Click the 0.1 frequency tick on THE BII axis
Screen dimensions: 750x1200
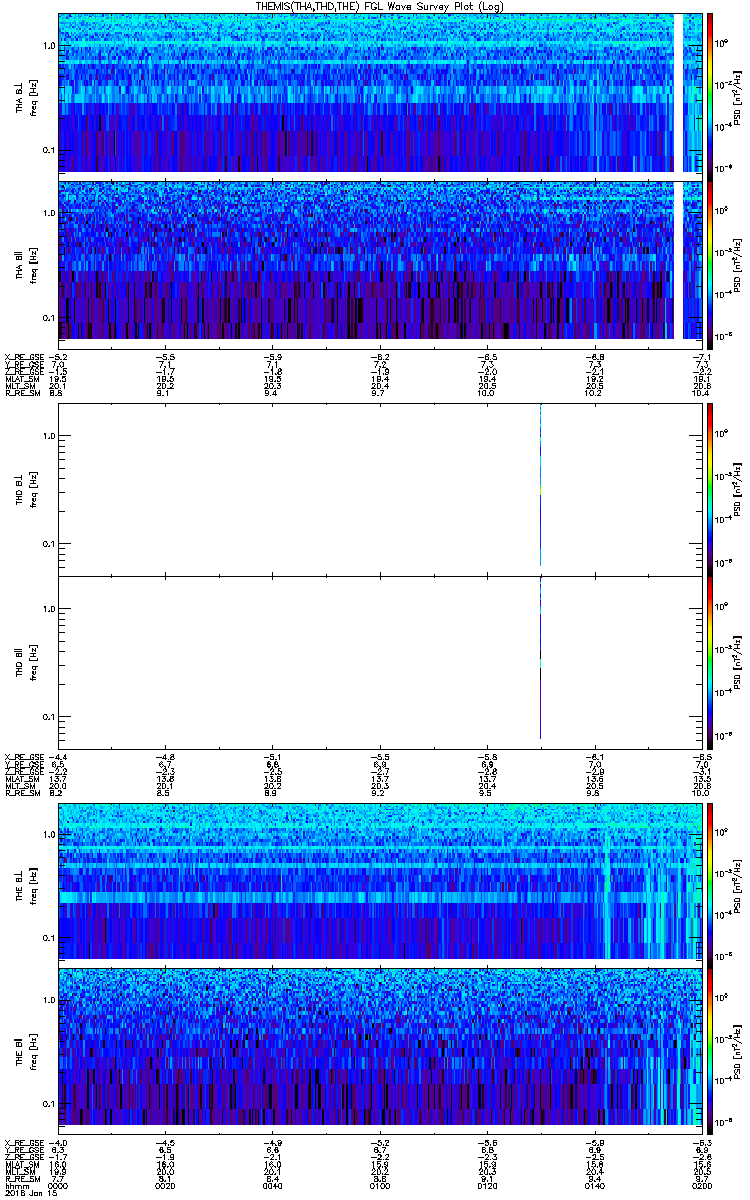49,1104
